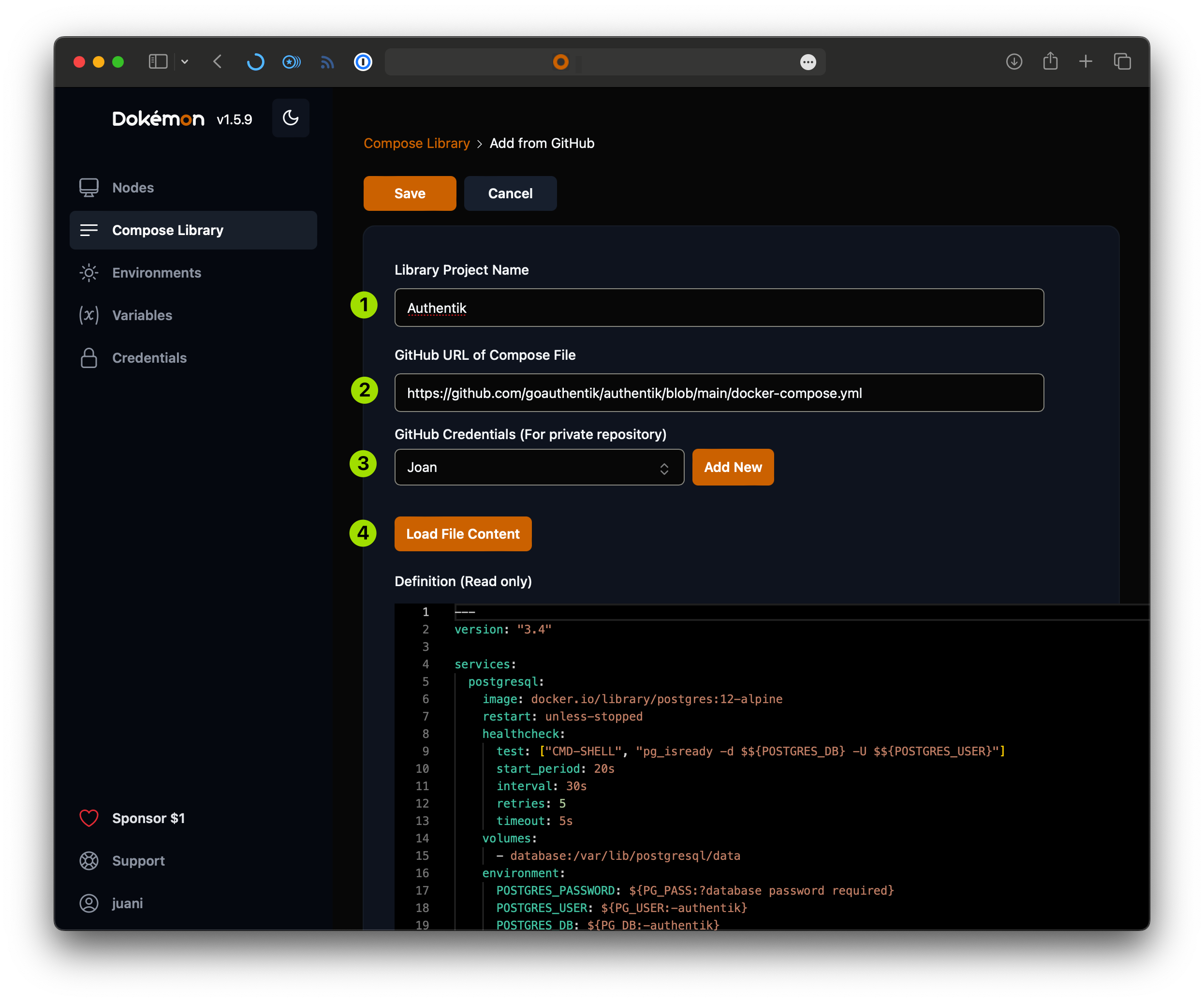Open a new Safari tab
Image resolution: width=1204 pixels, height=1002 pixels.
click(1086, 61)
